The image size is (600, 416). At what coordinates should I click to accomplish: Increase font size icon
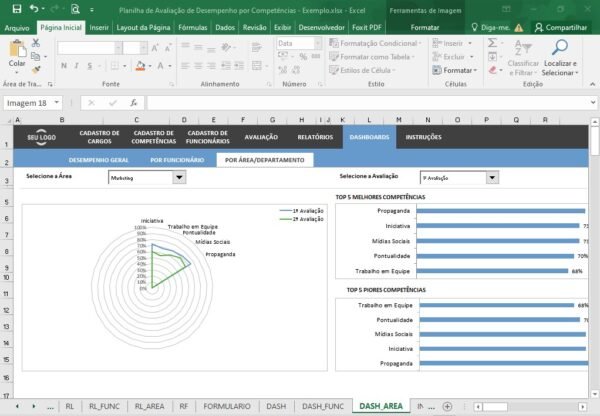155,48
